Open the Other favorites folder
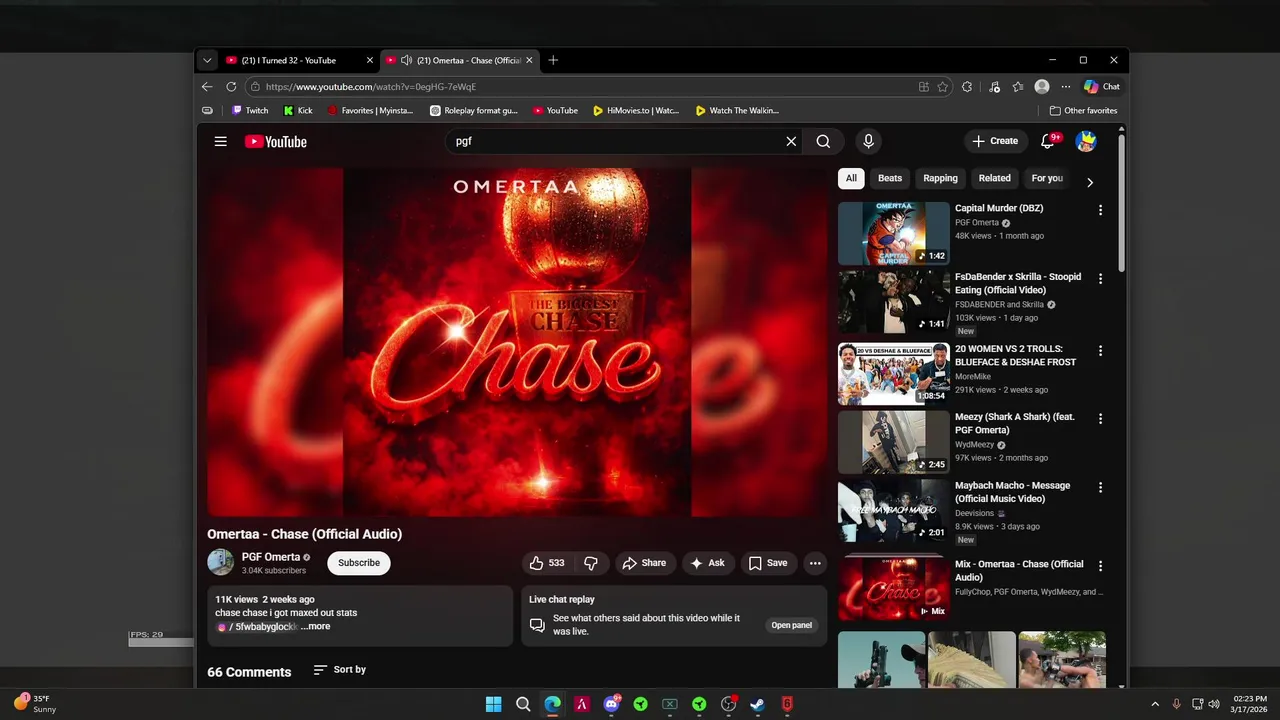 click(x=1083, y=111)
